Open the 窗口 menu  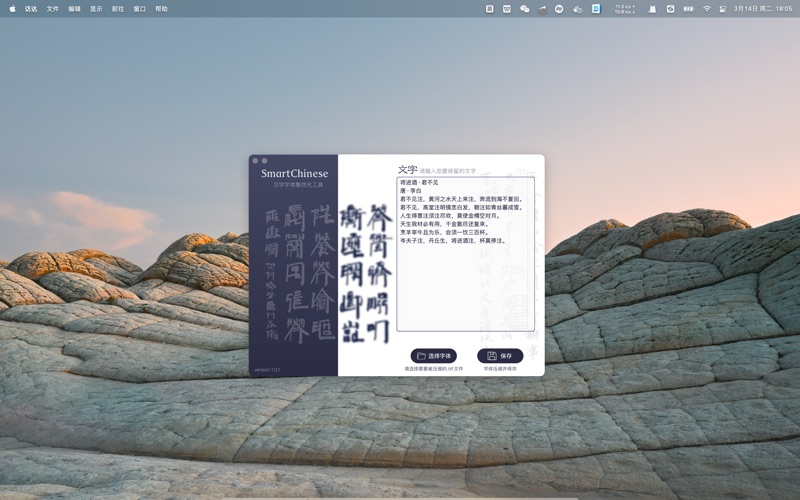point(139,9)
